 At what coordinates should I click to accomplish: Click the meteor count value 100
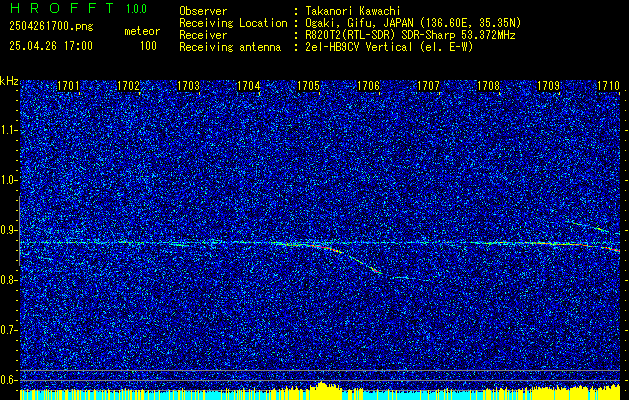(x=148, y=46)
